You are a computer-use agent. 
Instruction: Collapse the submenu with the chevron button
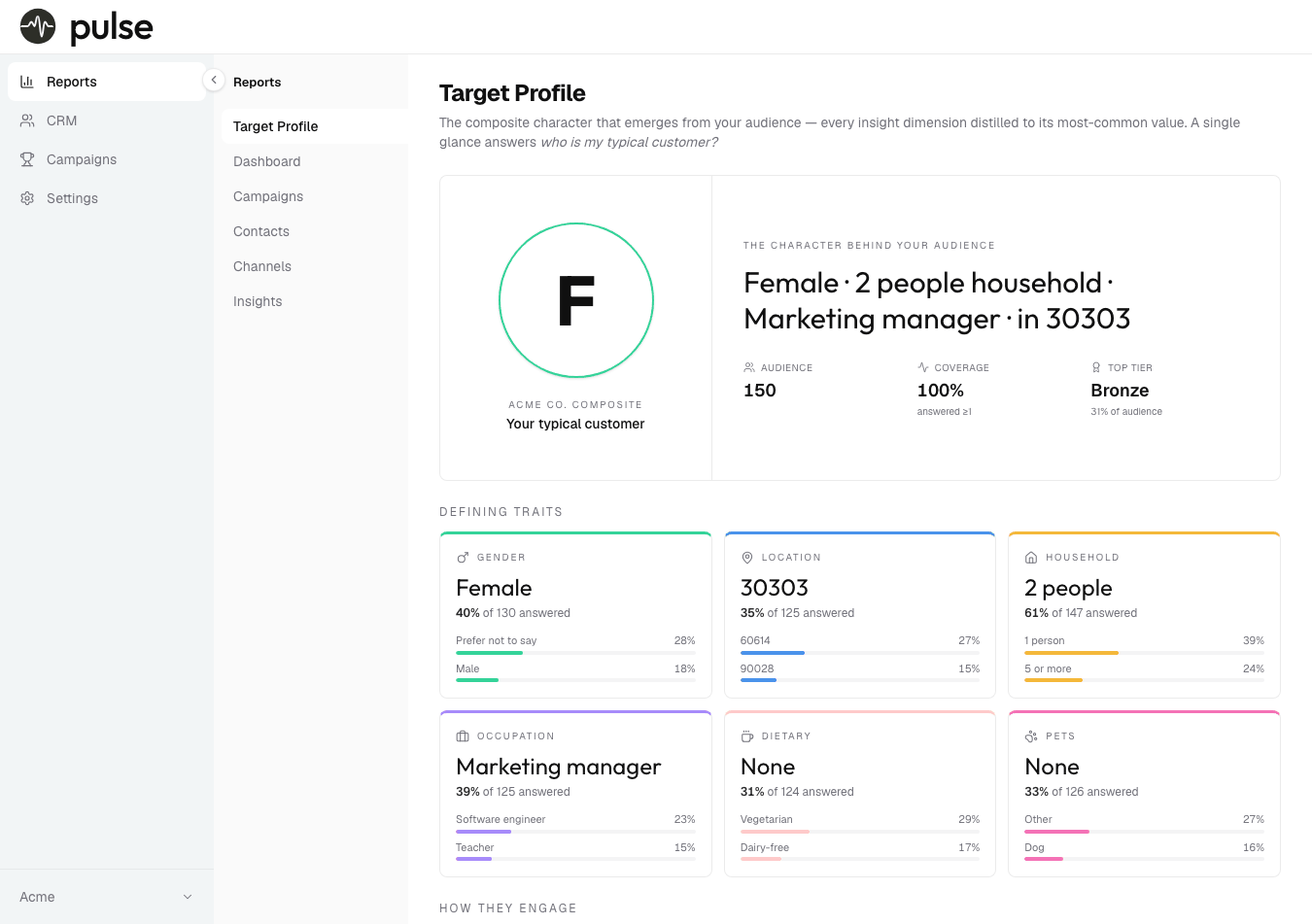click(x=214, y=80)
